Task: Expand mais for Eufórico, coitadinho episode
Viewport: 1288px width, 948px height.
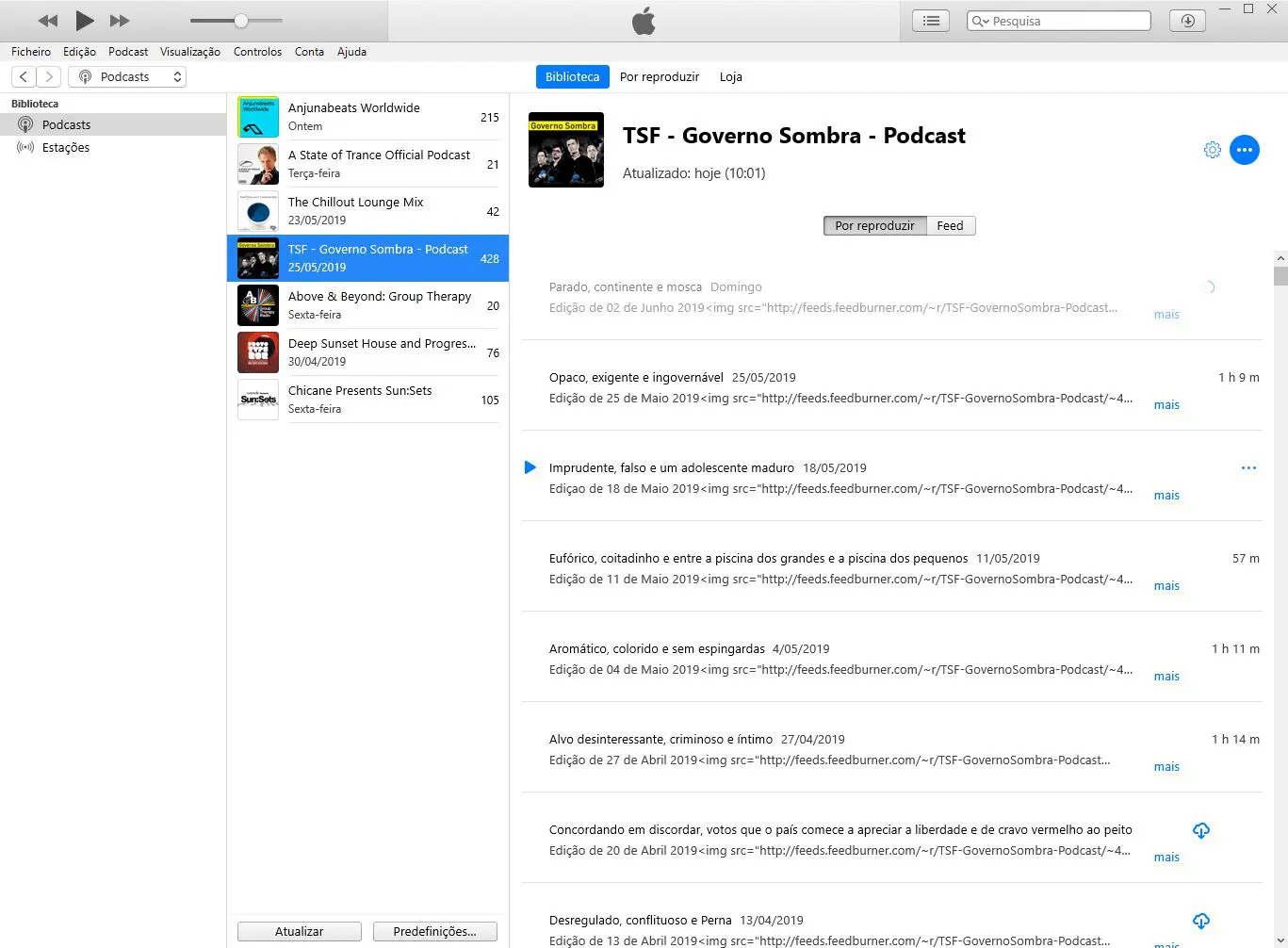Action: [1166, 586]
